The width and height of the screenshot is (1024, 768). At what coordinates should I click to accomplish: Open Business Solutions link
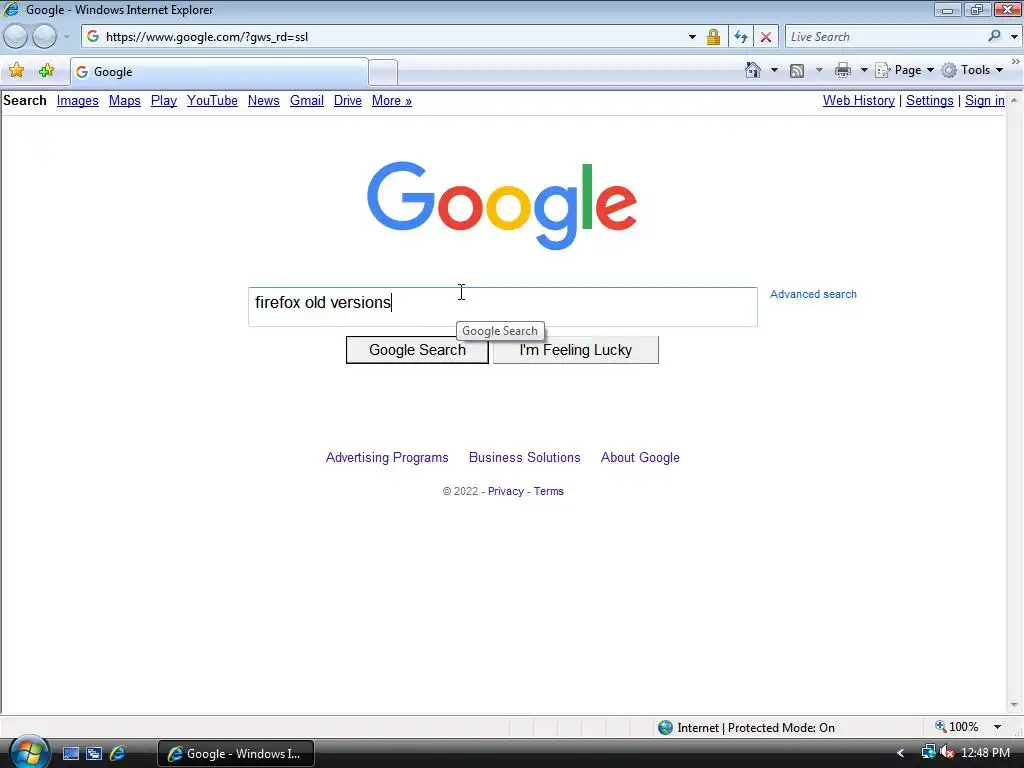point(524,458)
